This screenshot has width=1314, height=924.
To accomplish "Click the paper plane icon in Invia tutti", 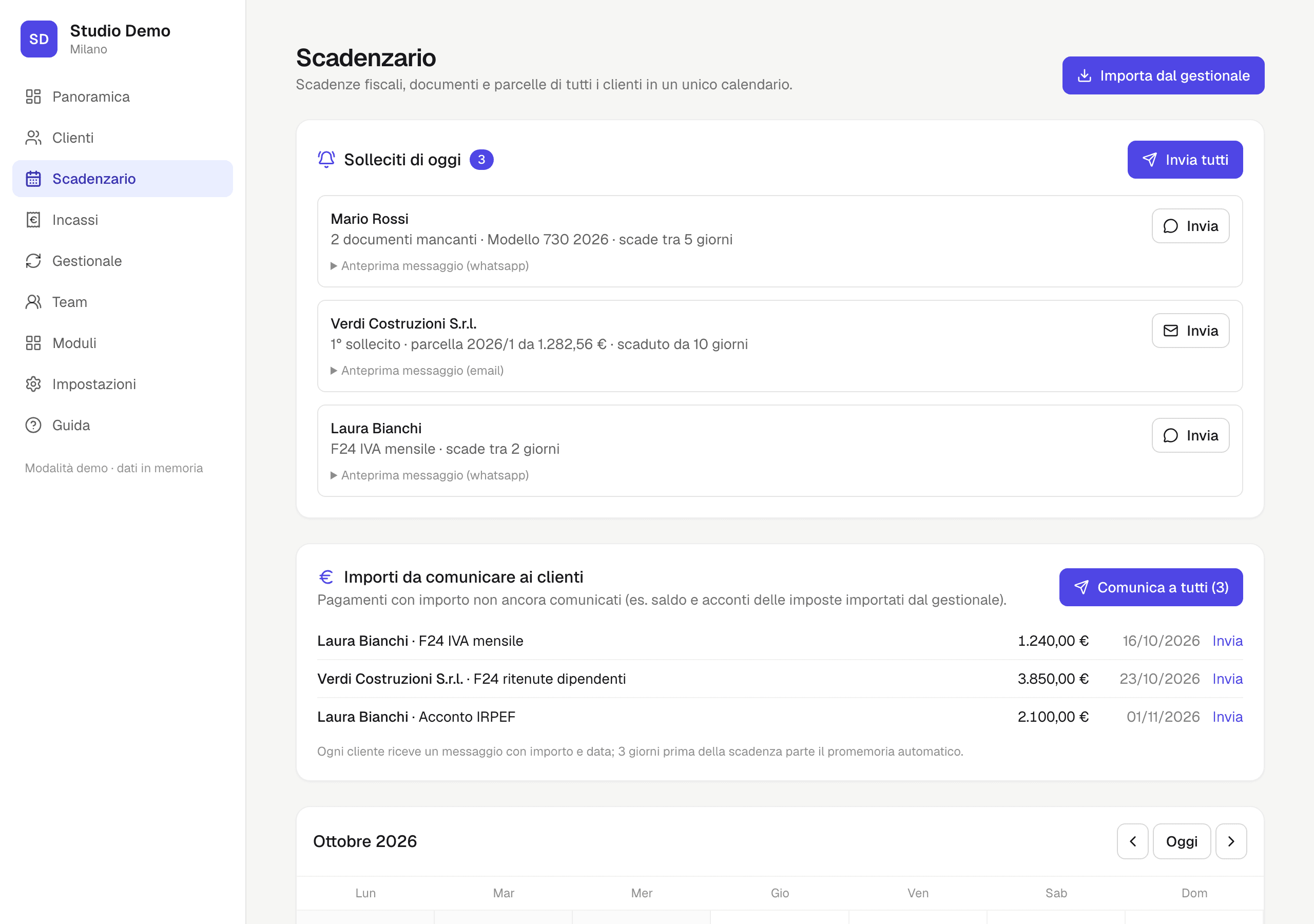I will click(x=1149, y=160).
